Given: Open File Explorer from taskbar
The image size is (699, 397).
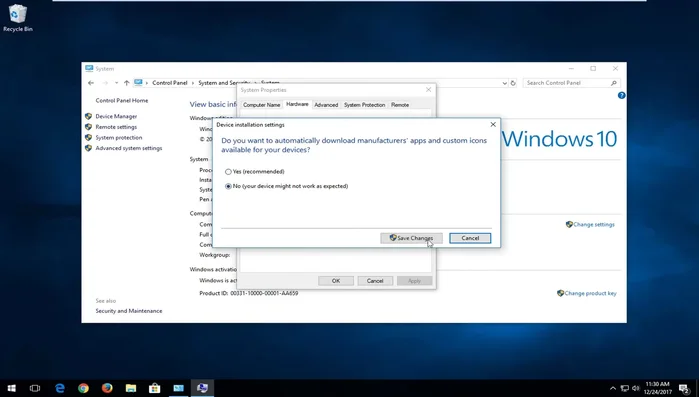Looking at the screenshot, I should [131, 388].
